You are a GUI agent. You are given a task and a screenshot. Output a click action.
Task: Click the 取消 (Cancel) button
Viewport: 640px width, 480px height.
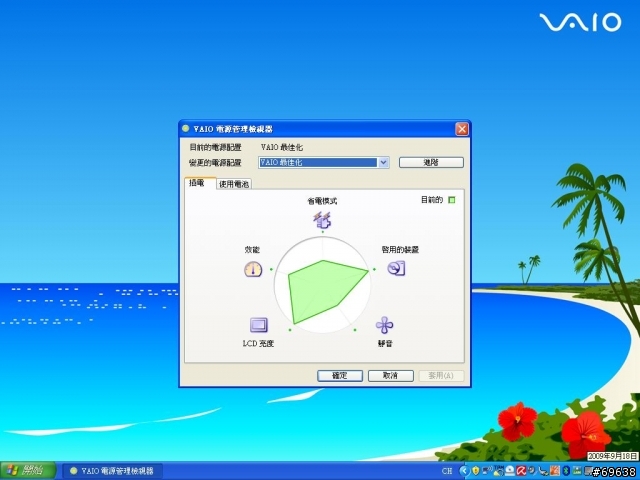391,376
